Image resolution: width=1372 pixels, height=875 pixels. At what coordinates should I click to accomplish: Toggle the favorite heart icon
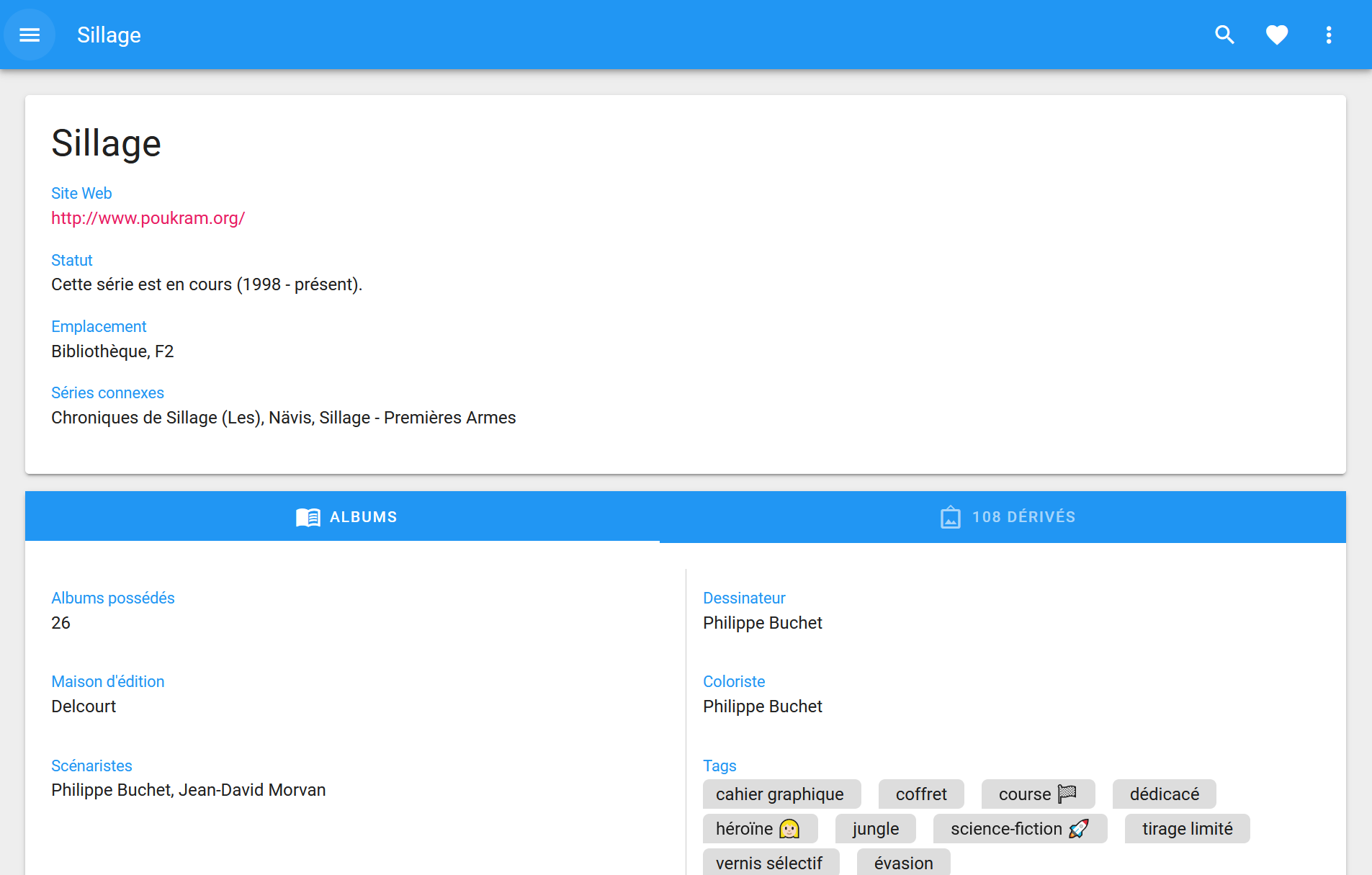(x=1277, y=35)
